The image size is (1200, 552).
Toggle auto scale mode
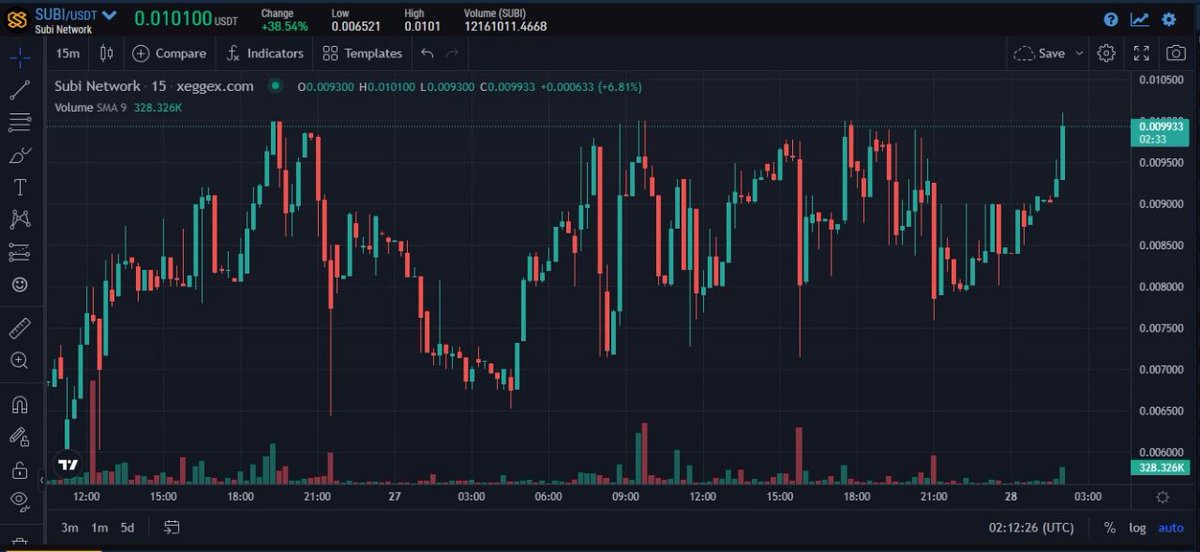pos(1170,527)
